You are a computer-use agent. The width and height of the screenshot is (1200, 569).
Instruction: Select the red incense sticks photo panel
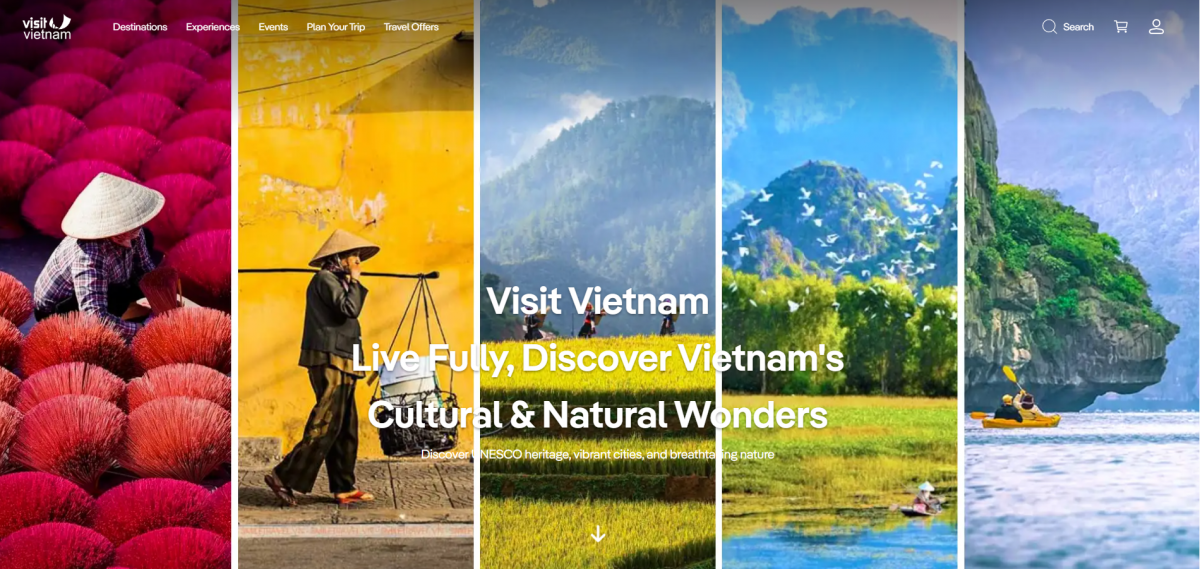click(x=116, y=284)
